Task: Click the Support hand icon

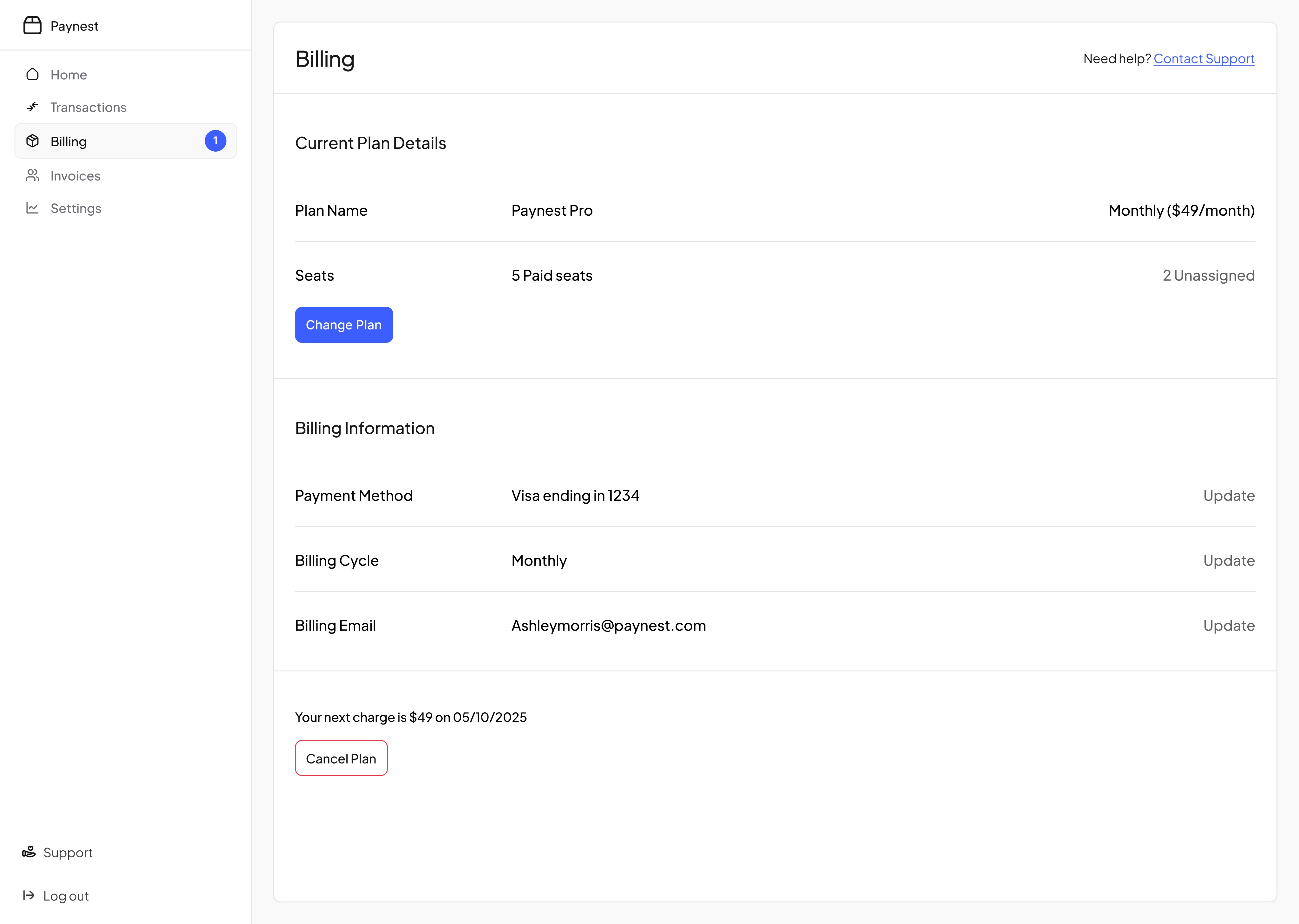Action: (x=29, y=852)
